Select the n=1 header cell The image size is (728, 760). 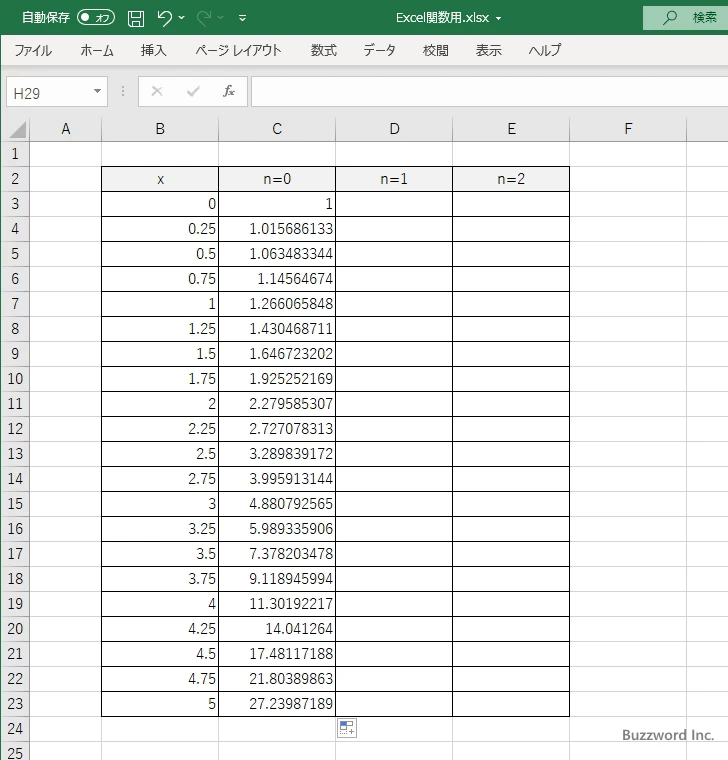tap(394, 179)
